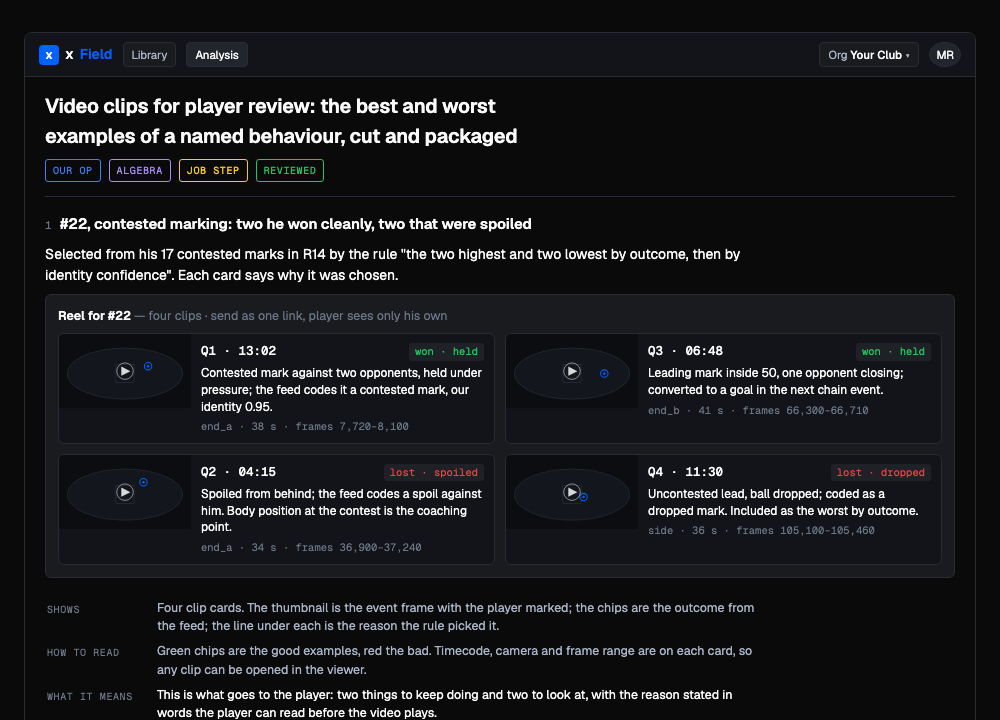Screen dimensions: 1000x720
Task: Select player marker in Q1 13:02 thumbnail
Action: pos(148,366)
